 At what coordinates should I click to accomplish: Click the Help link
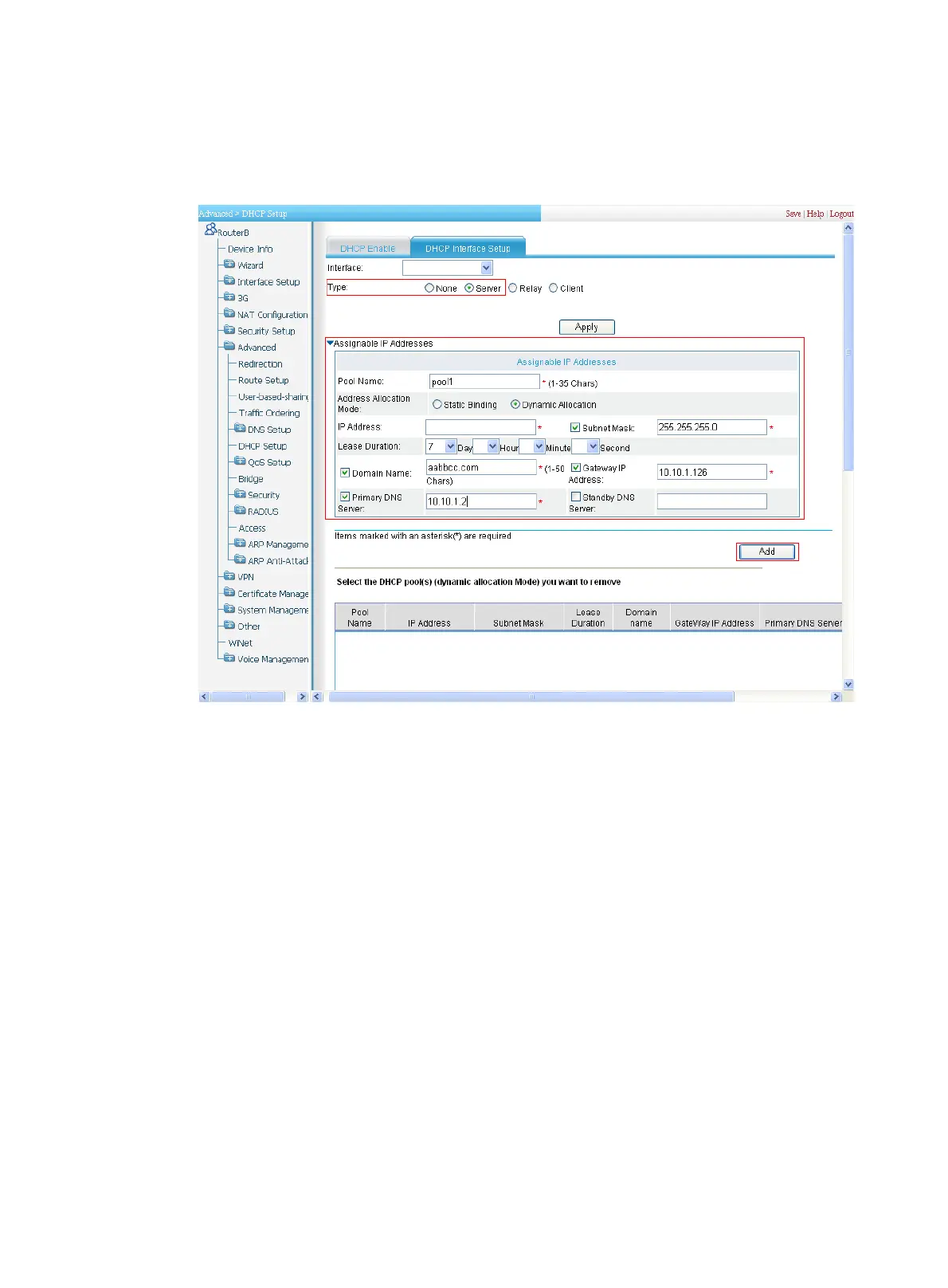(x=815, y=214)
